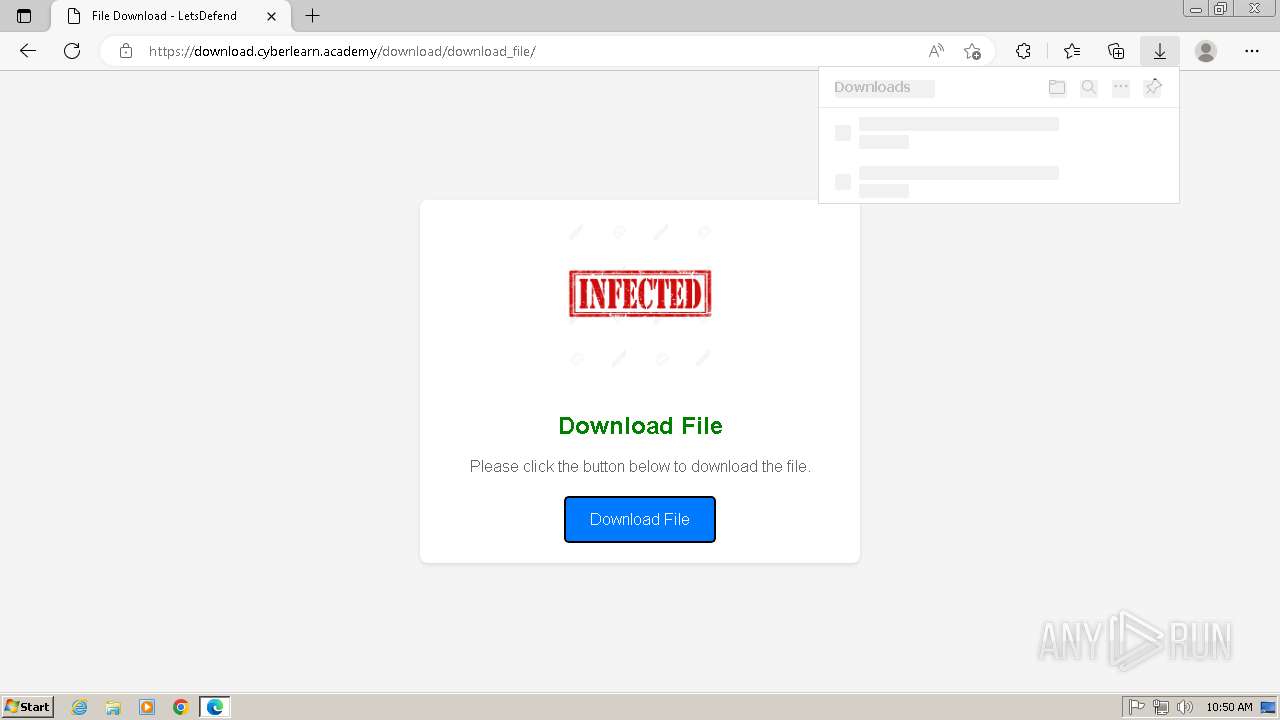Open the media player taskbar icon
This screenshot has width=1280, height=720.
coord(147,707)
